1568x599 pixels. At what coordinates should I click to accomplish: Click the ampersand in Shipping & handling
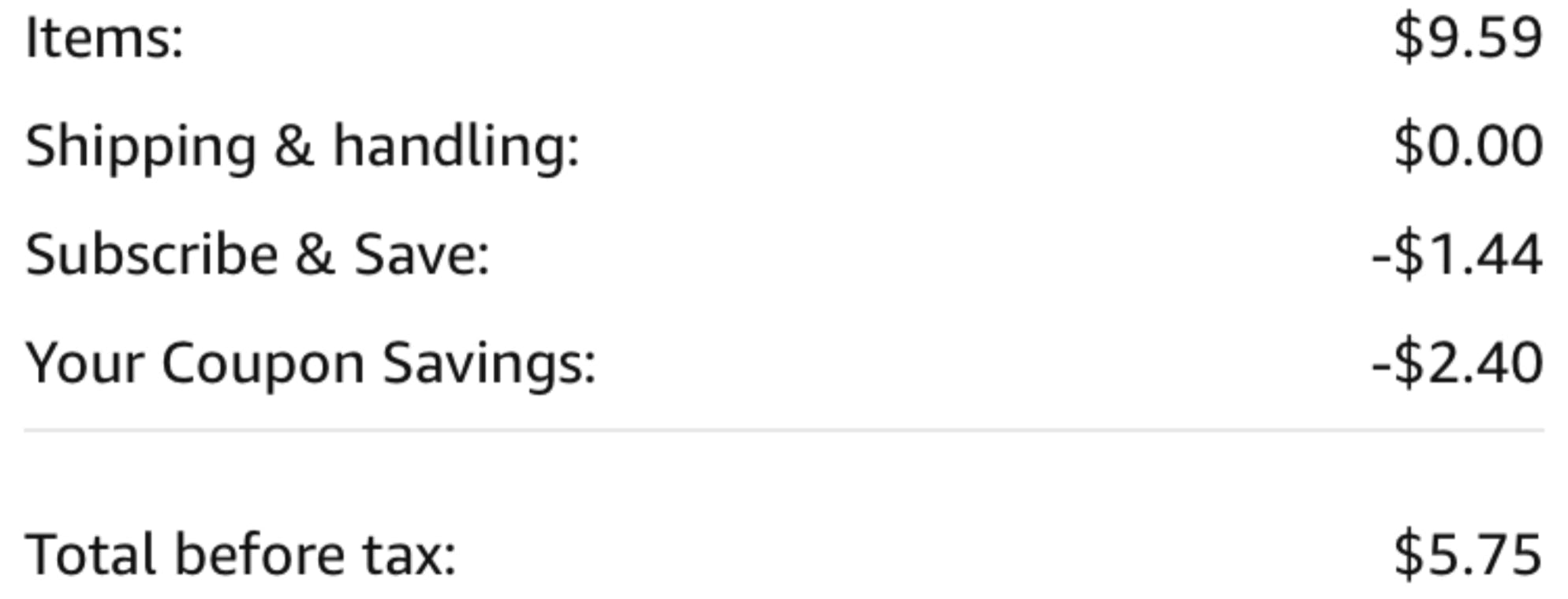pyautogui.click(x=294, y=145)
